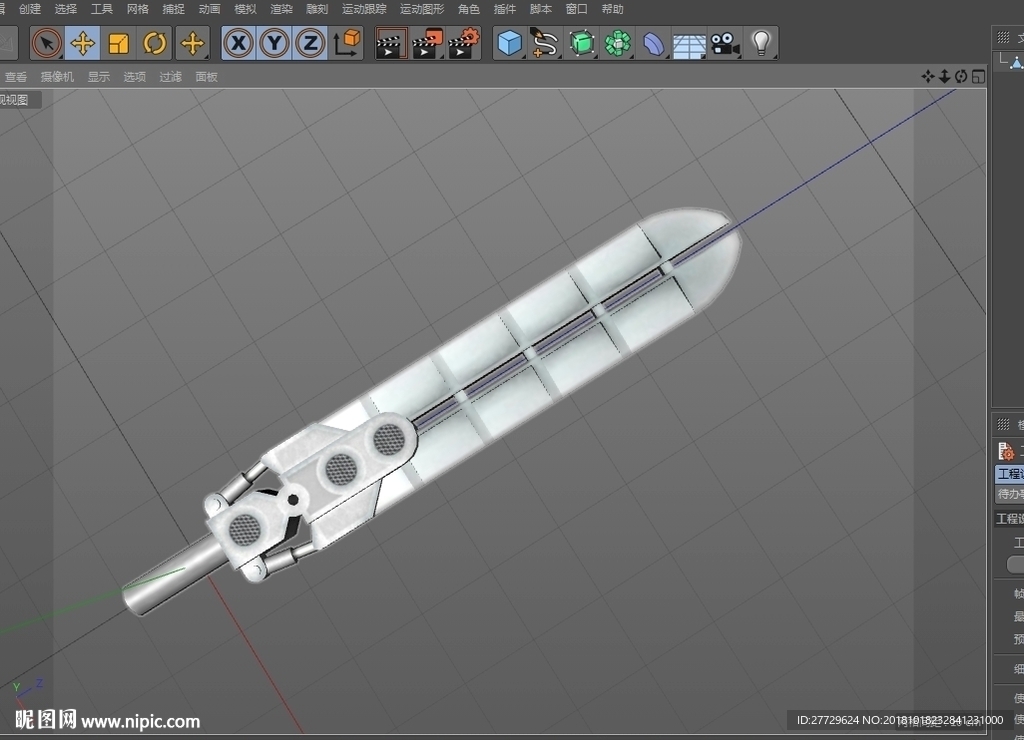Open the 运动跟踪 menu
The height and width of the screenshot is (740, 1024).
(364, 9)
